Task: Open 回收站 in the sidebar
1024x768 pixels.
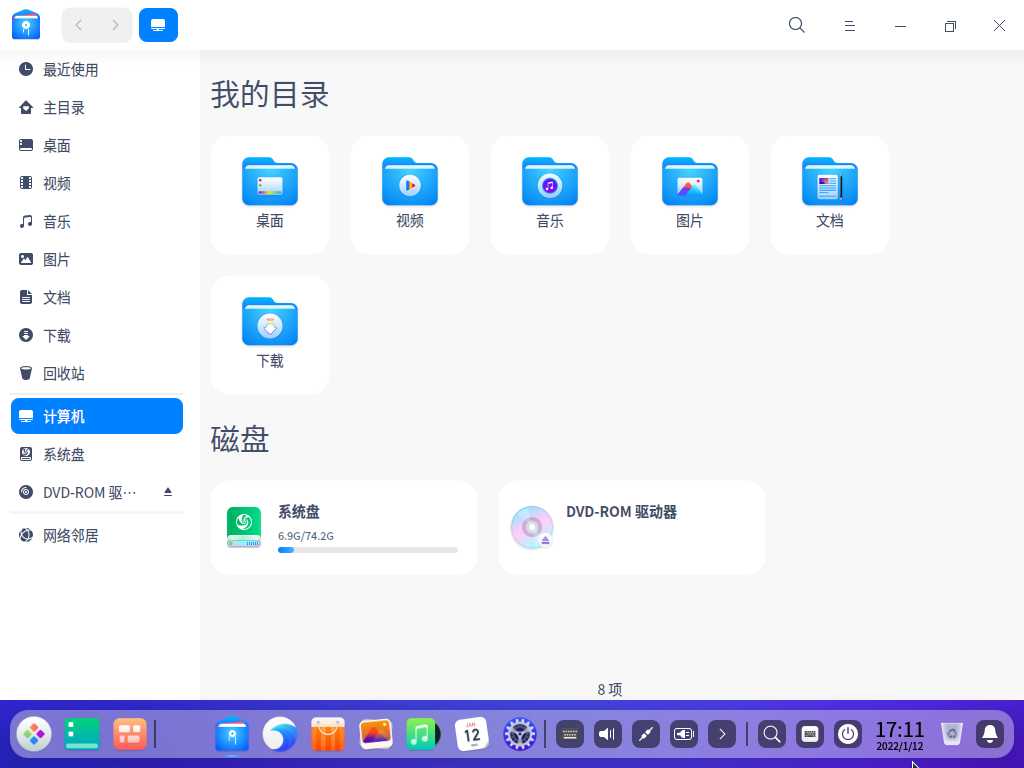Action: point(97,373)
